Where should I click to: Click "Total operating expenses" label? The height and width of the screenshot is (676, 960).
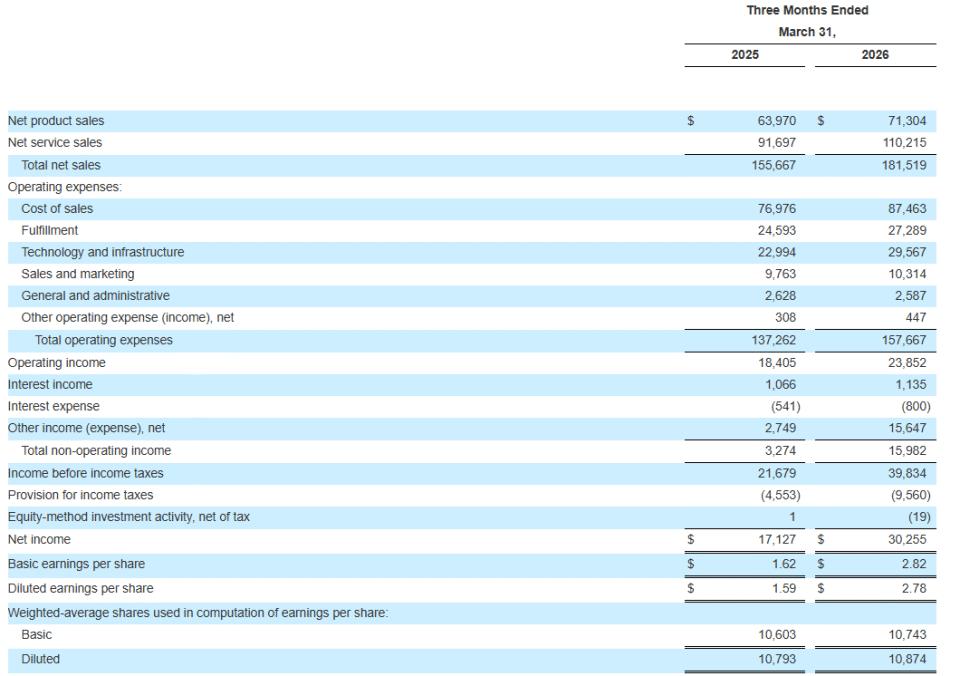pos(103,340)
